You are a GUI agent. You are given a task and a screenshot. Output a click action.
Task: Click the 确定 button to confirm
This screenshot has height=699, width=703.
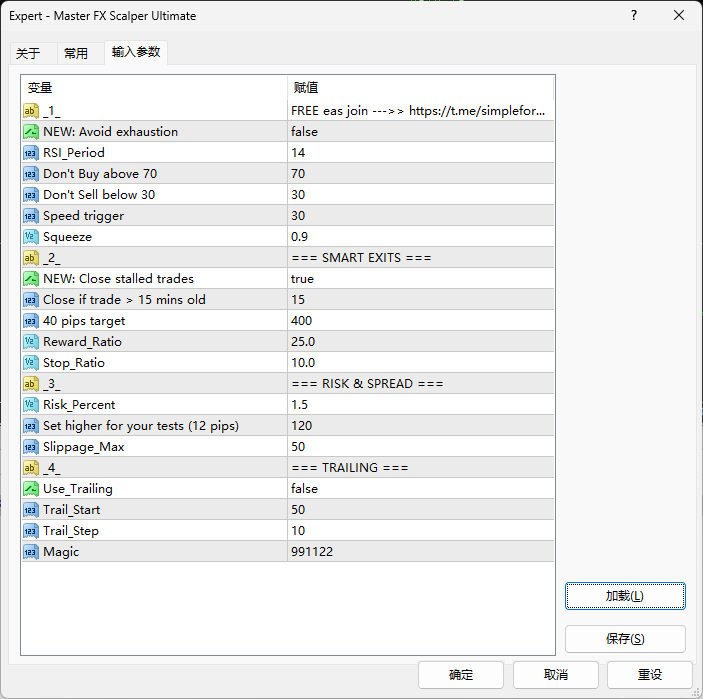(461, 675)
